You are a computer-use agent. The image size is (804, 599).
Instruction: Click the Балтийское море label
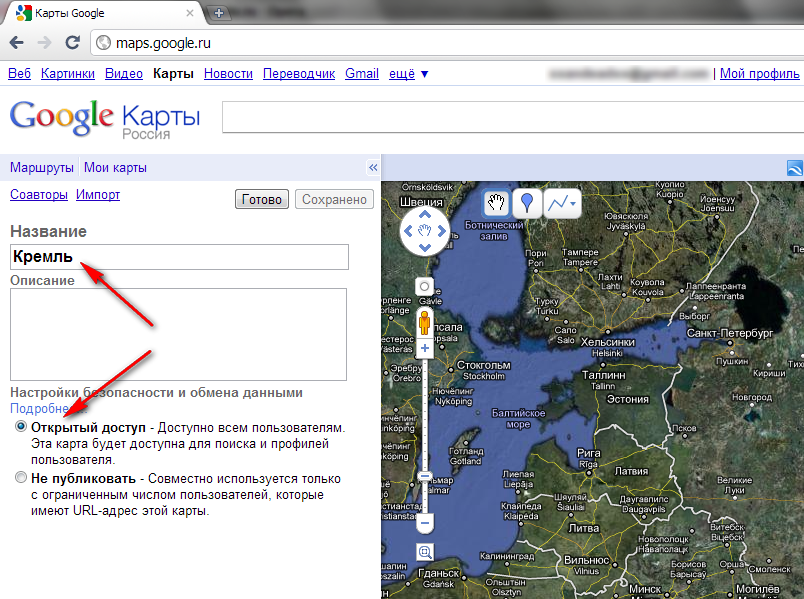pos(518,418)
